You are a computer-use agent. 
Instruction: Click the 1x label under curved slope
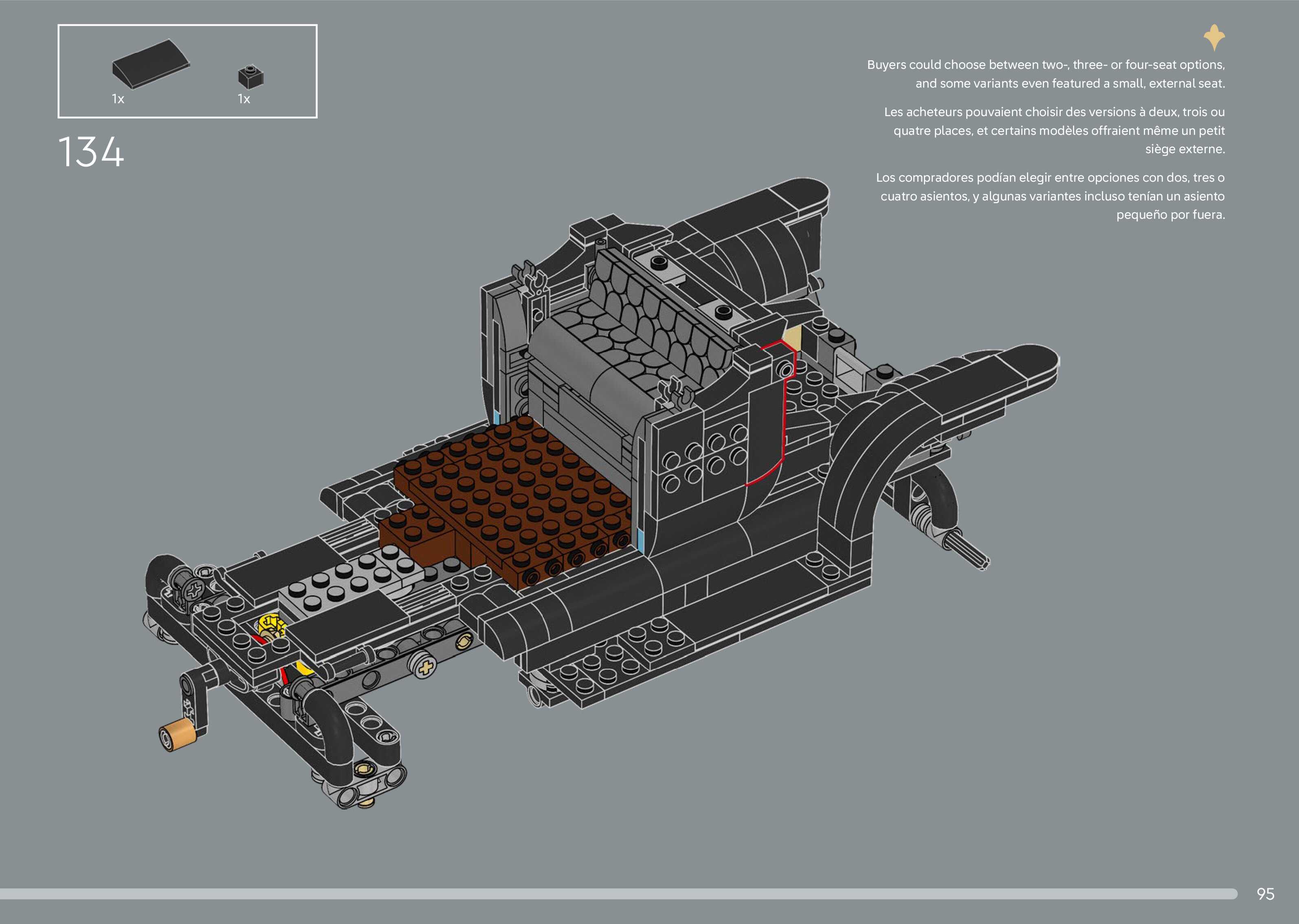pyautogui.click(x=118, y=99)
